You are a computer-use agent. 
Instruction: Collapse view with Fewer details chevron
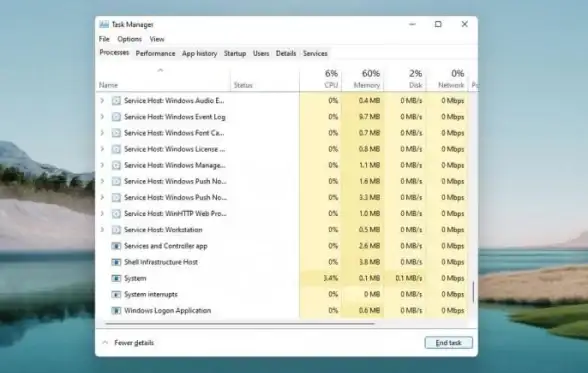coord(105,342)
